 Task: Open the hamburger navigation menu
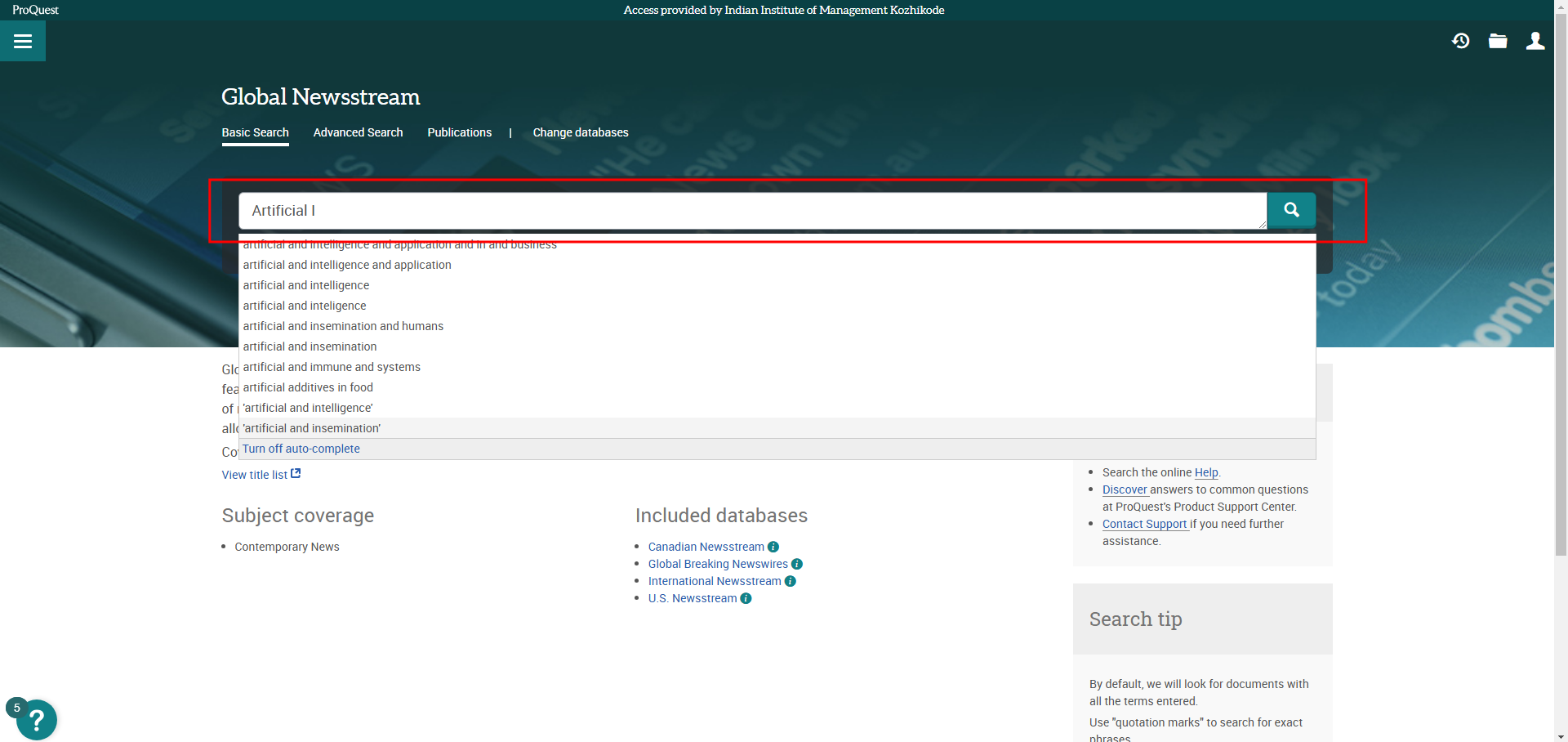pyautogui.click(x=23, y=41)
